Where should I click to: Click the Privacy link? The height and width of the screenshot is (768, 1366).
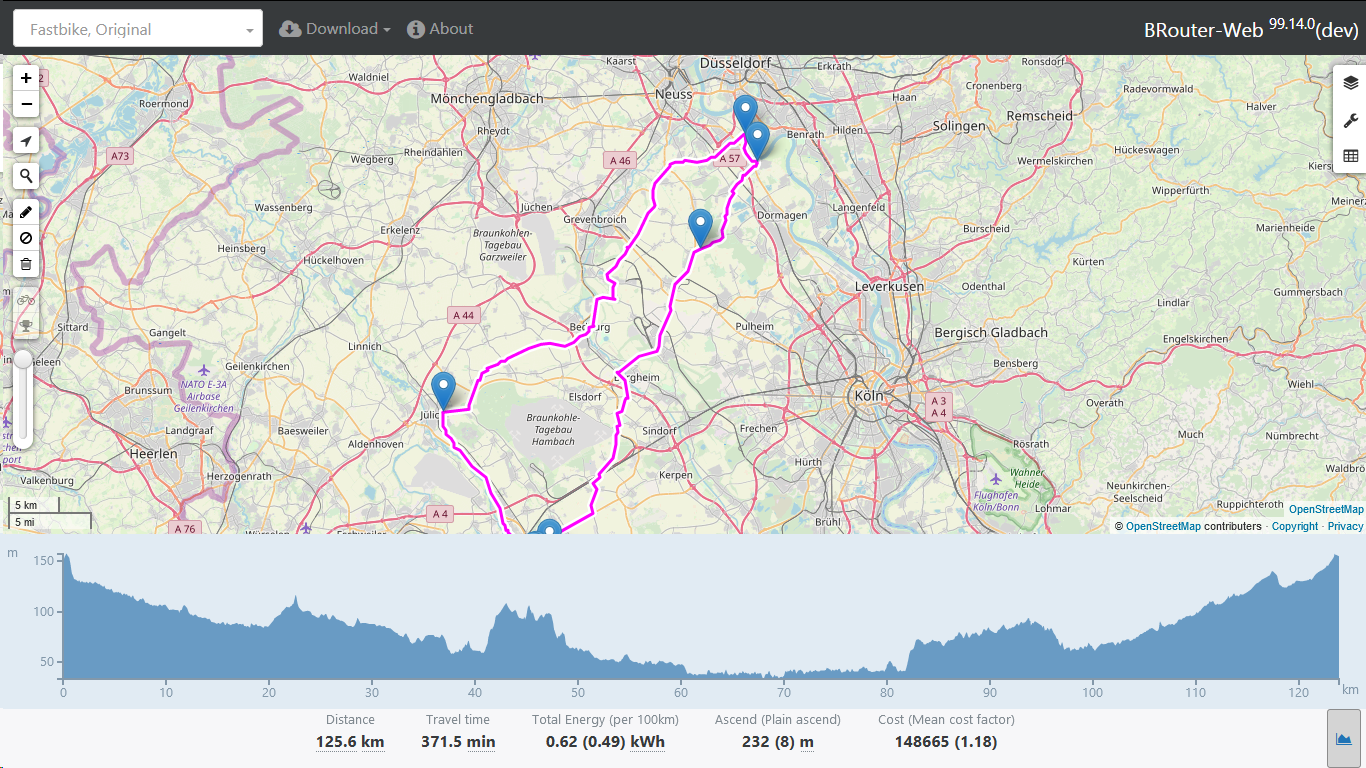1345,526
